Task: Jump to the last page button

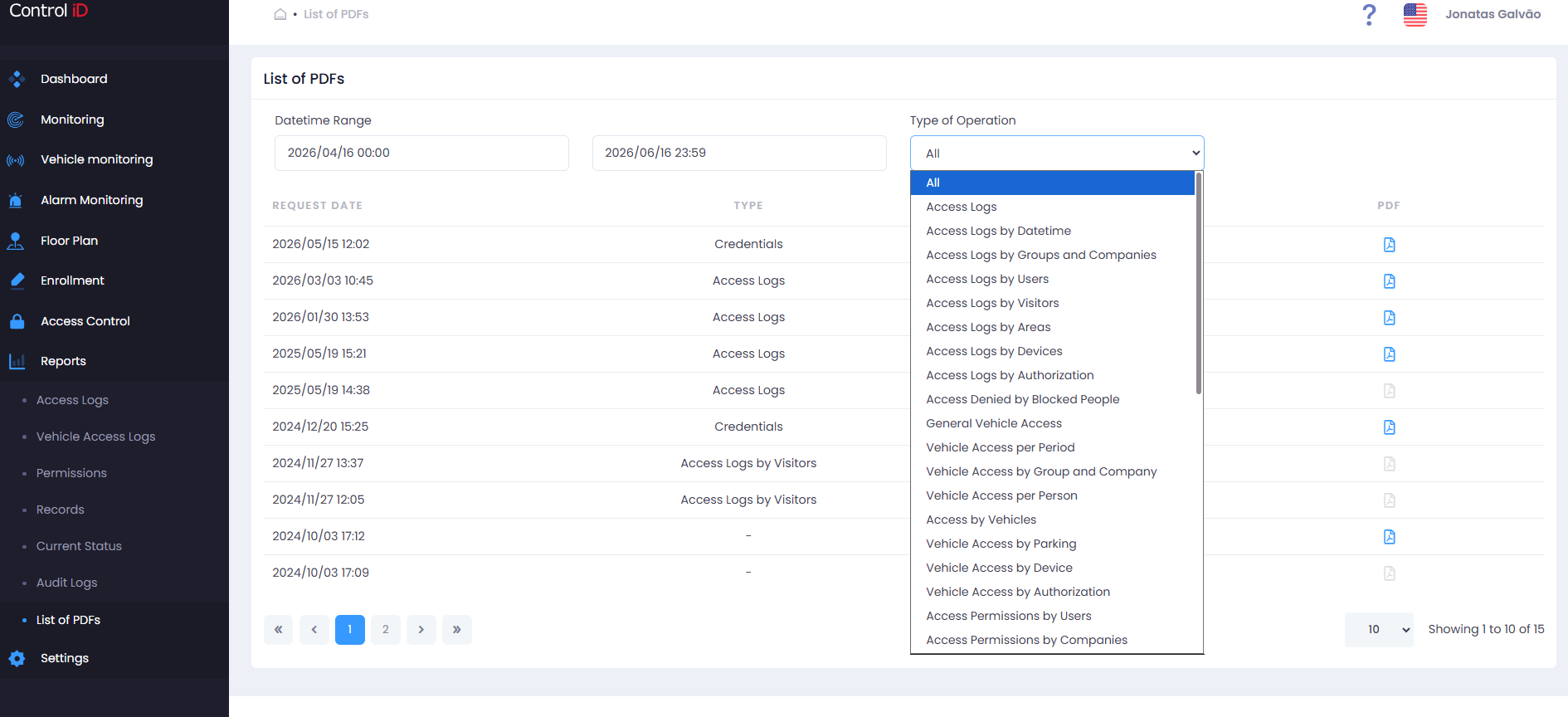Action: [456, 630]
